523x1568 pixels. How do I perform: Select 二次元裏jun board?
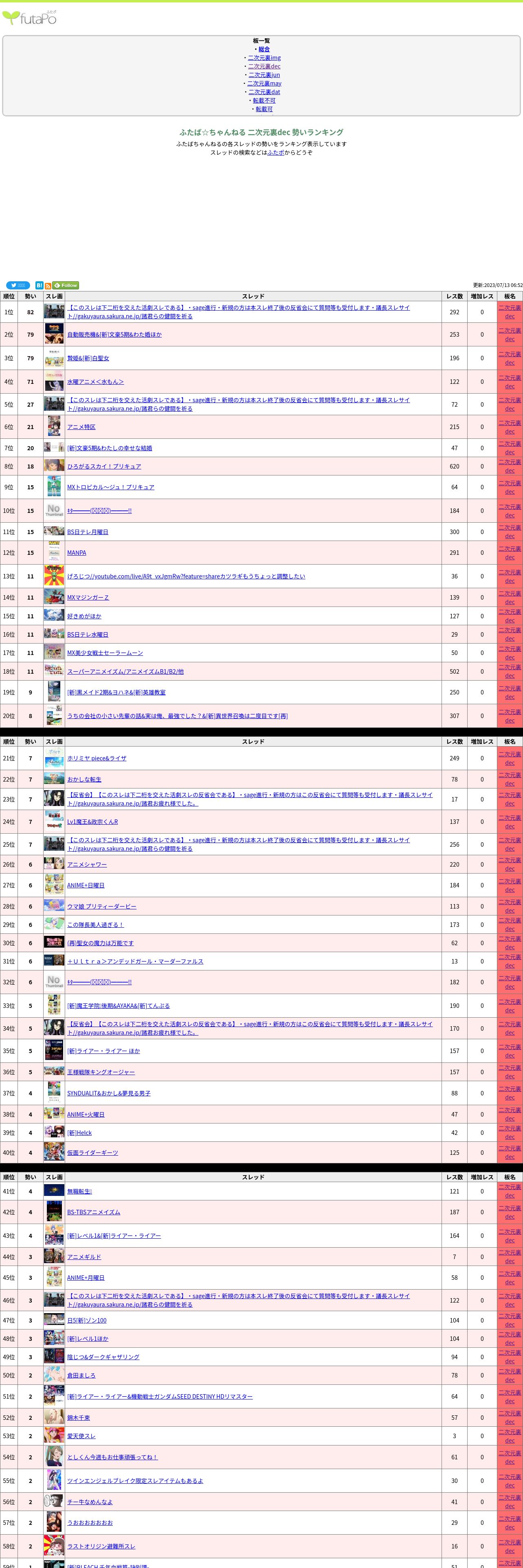(x=264, y=75)
